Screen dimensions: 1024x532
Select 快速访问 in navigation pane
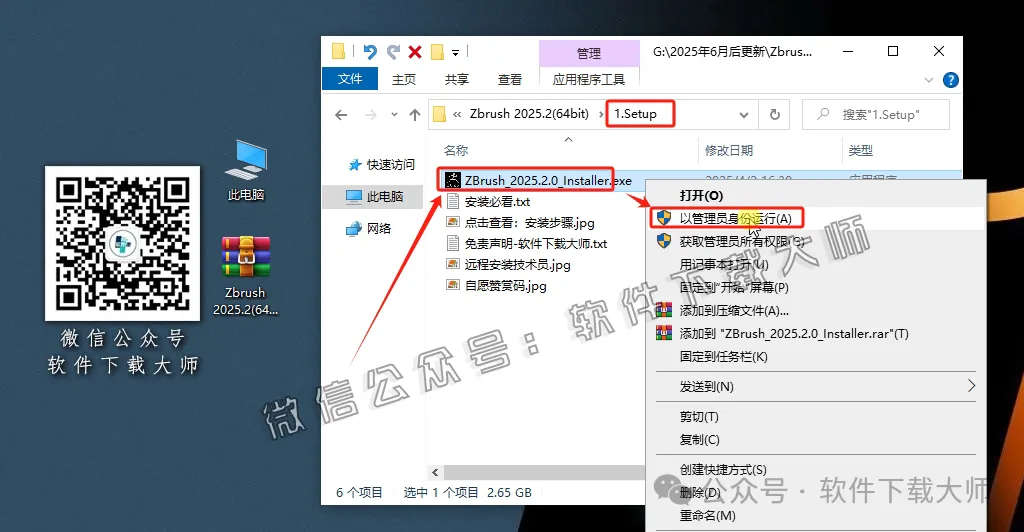click(382, 164)
